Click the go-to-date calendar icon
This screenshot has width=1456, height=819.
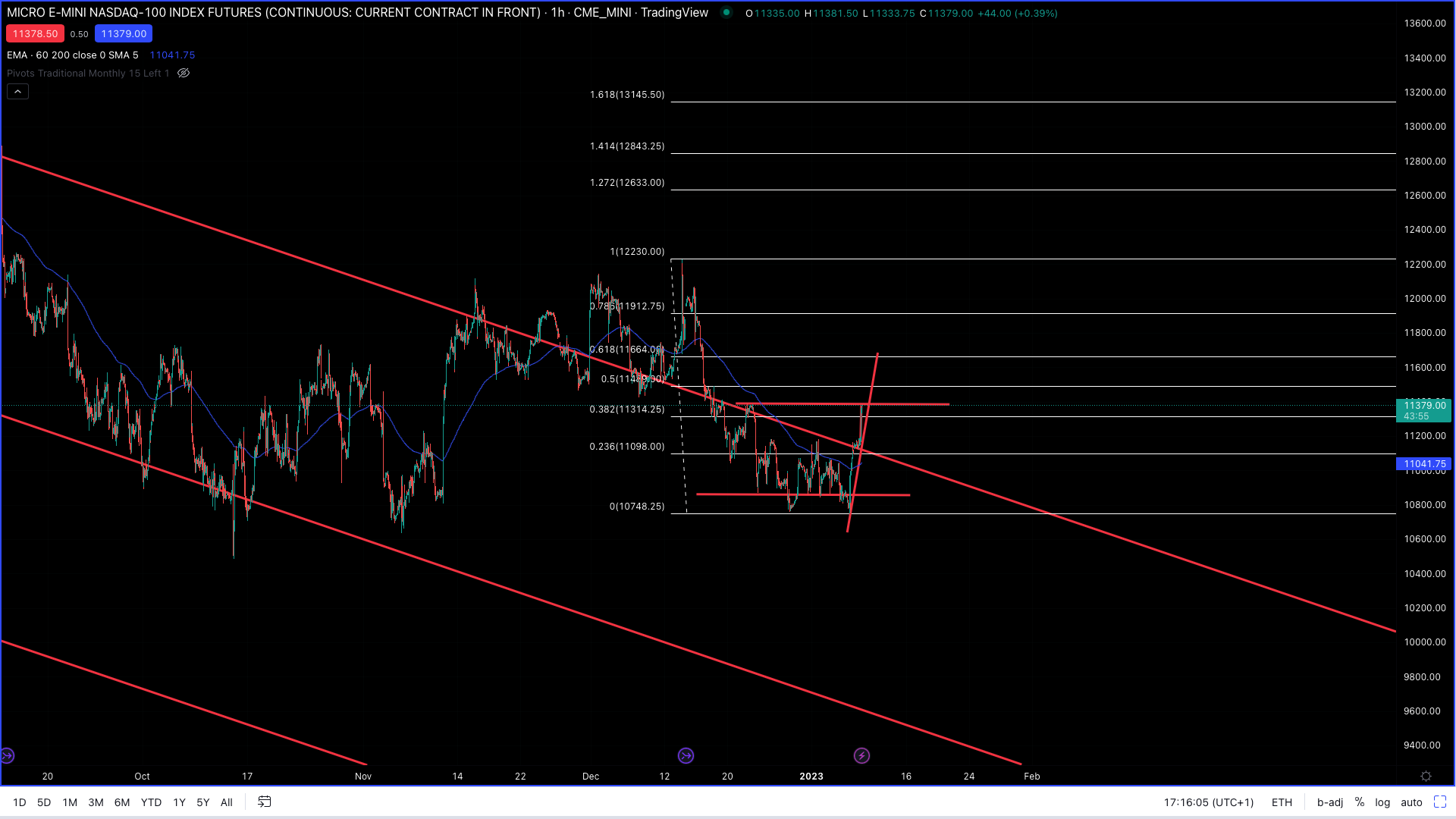pyautogui.click(x=265, y=802)
